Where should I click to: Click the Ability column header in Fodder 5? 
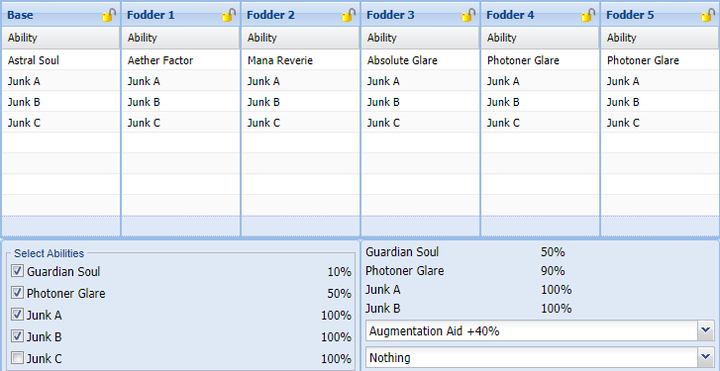point(660,38)
